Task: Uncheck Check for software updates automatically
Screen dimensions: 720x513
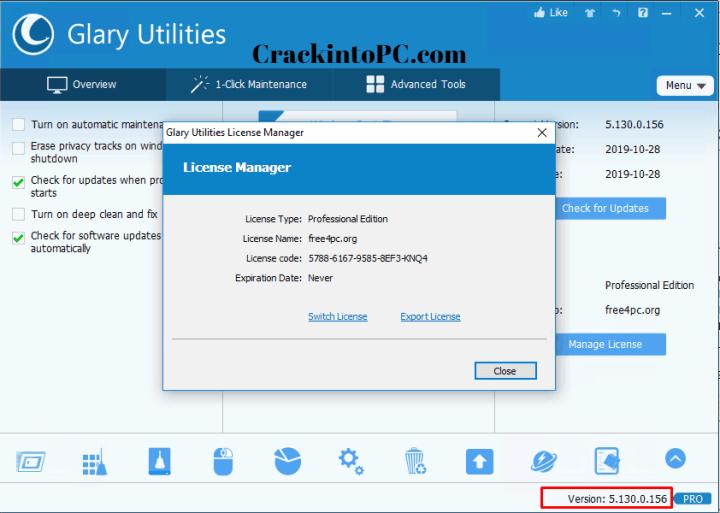Action: pos(18,237)
